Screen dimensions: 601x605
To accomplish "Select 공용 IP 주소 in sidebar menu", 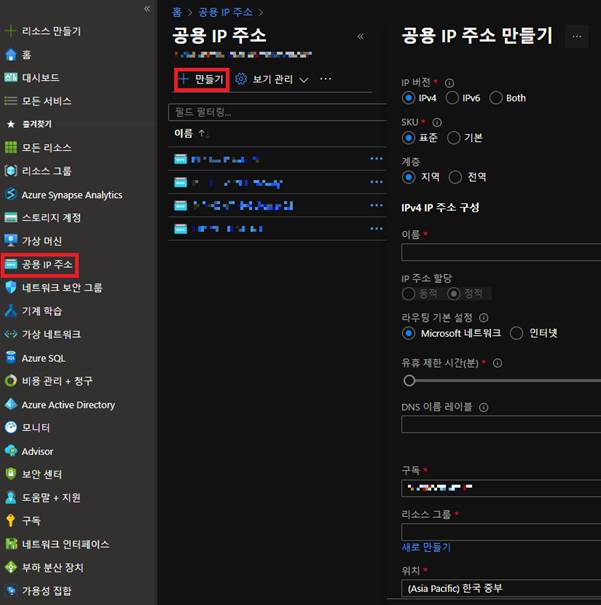I will tap(40, 265).
